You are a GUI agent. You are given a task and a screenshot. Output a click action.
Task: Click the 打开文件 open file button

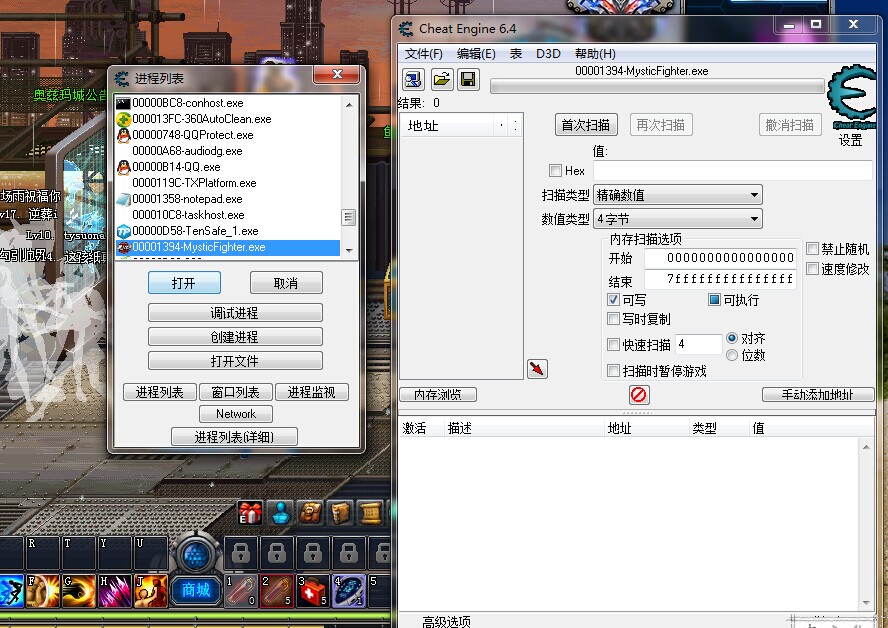[x=235, y=361]
